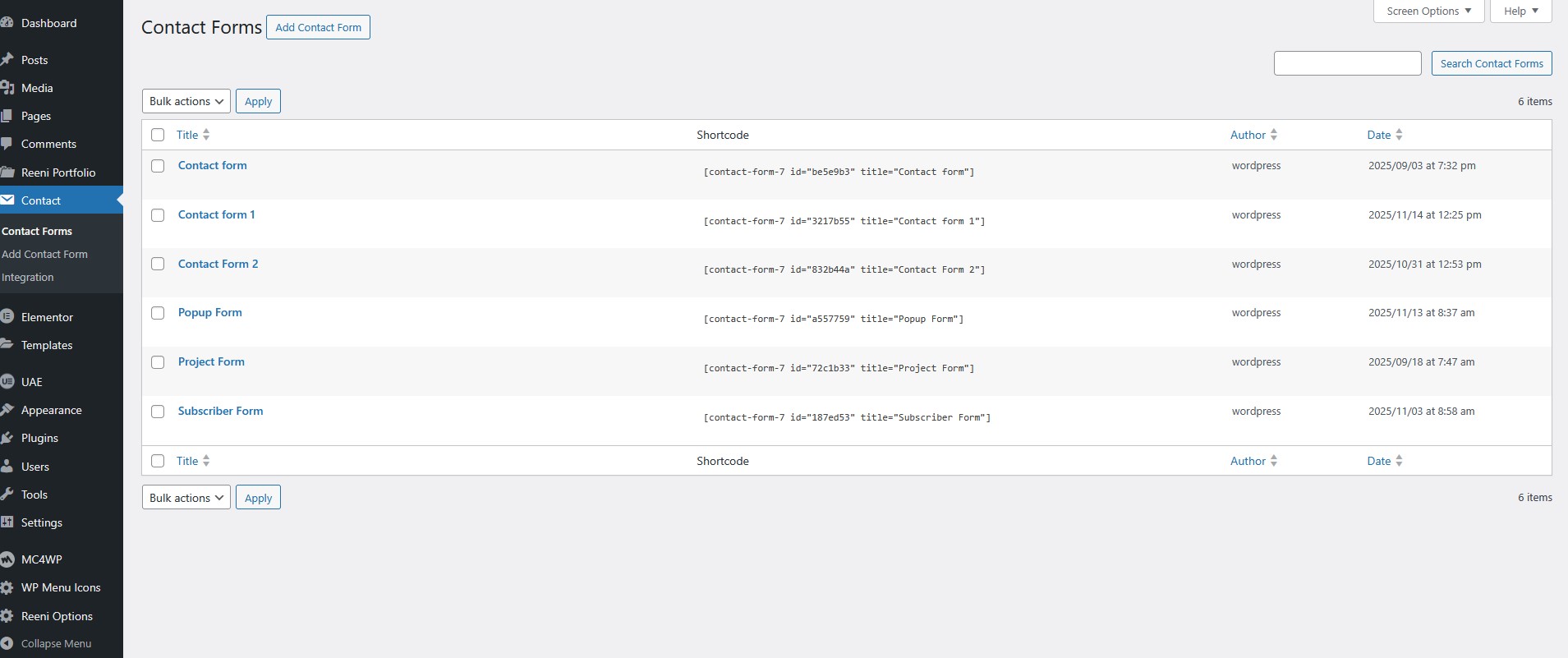1568x658 pixels.
Task: Expand the Help tab dropdown
Action: (1520, 12)
